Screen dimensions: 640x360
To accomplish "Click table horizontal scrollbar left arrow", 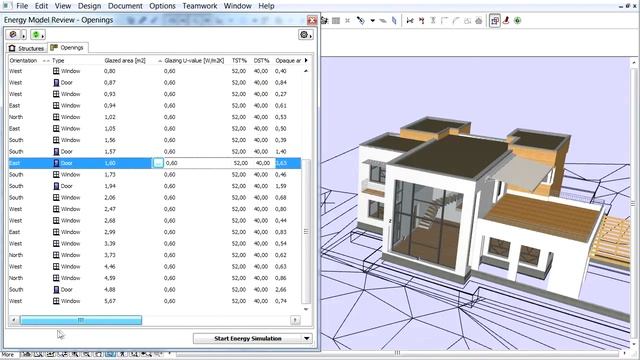I will [14, 320].
